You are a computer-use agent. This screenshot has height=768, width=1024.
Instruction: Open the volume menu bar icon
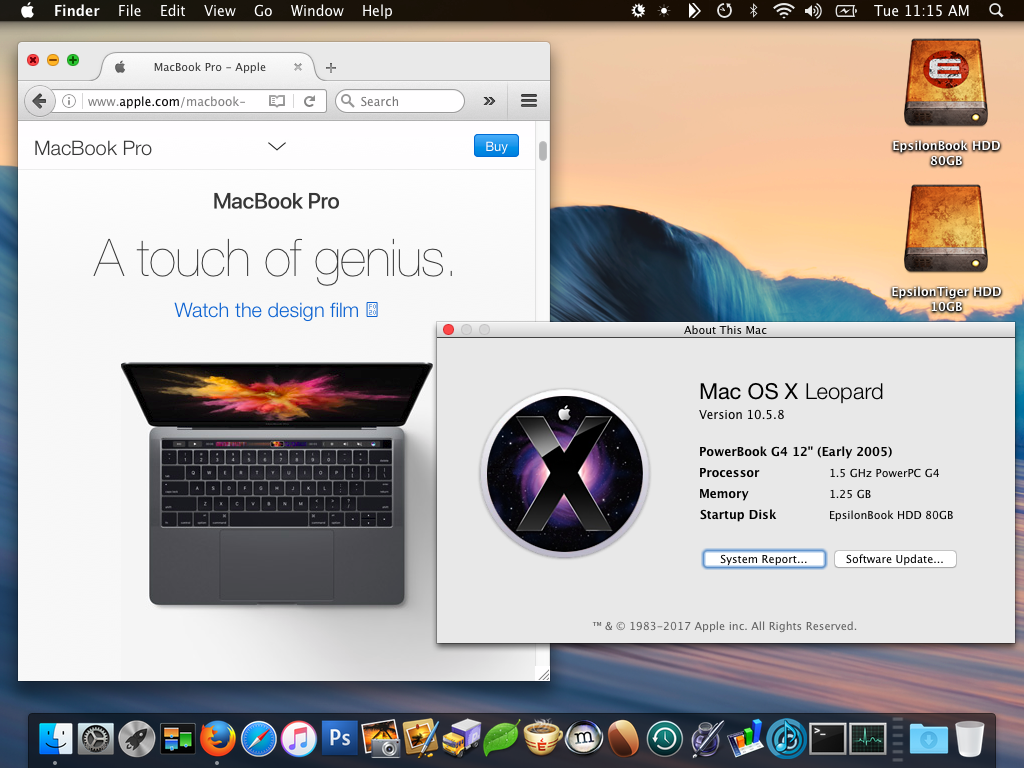pos(813,10)
